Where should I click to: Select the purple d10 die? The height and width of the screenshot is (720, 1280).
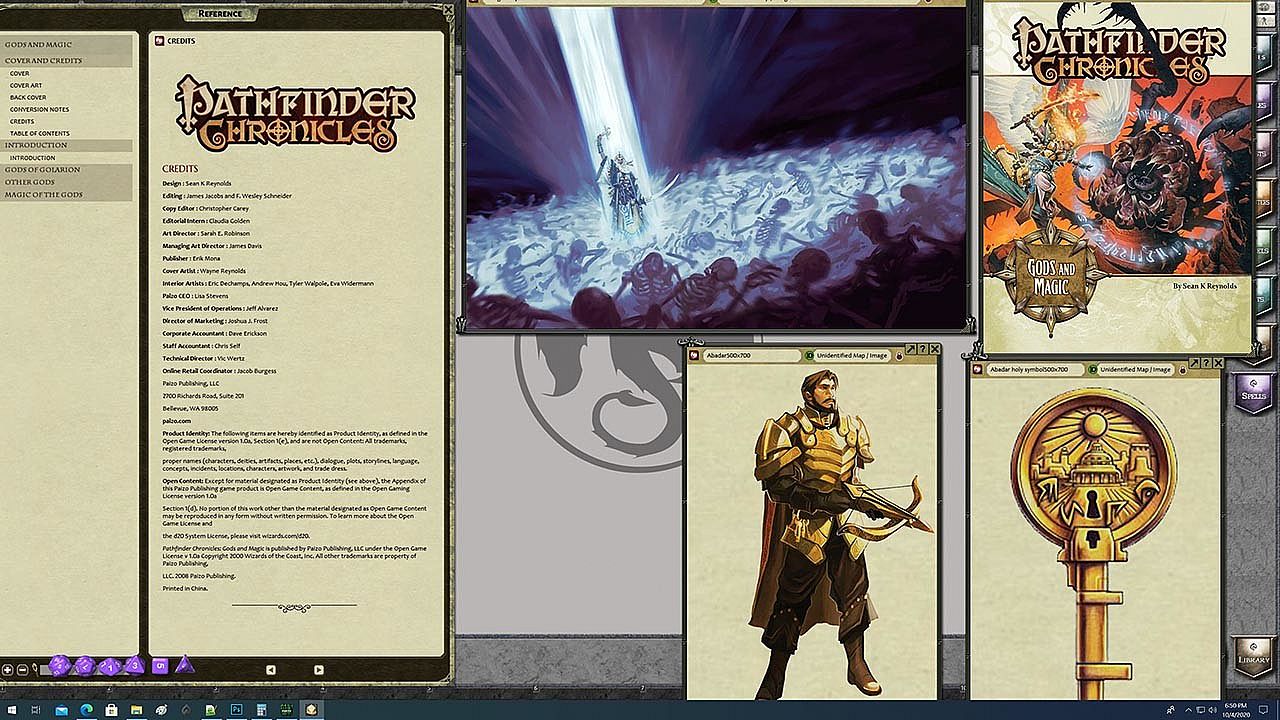[x=109, y=666]
